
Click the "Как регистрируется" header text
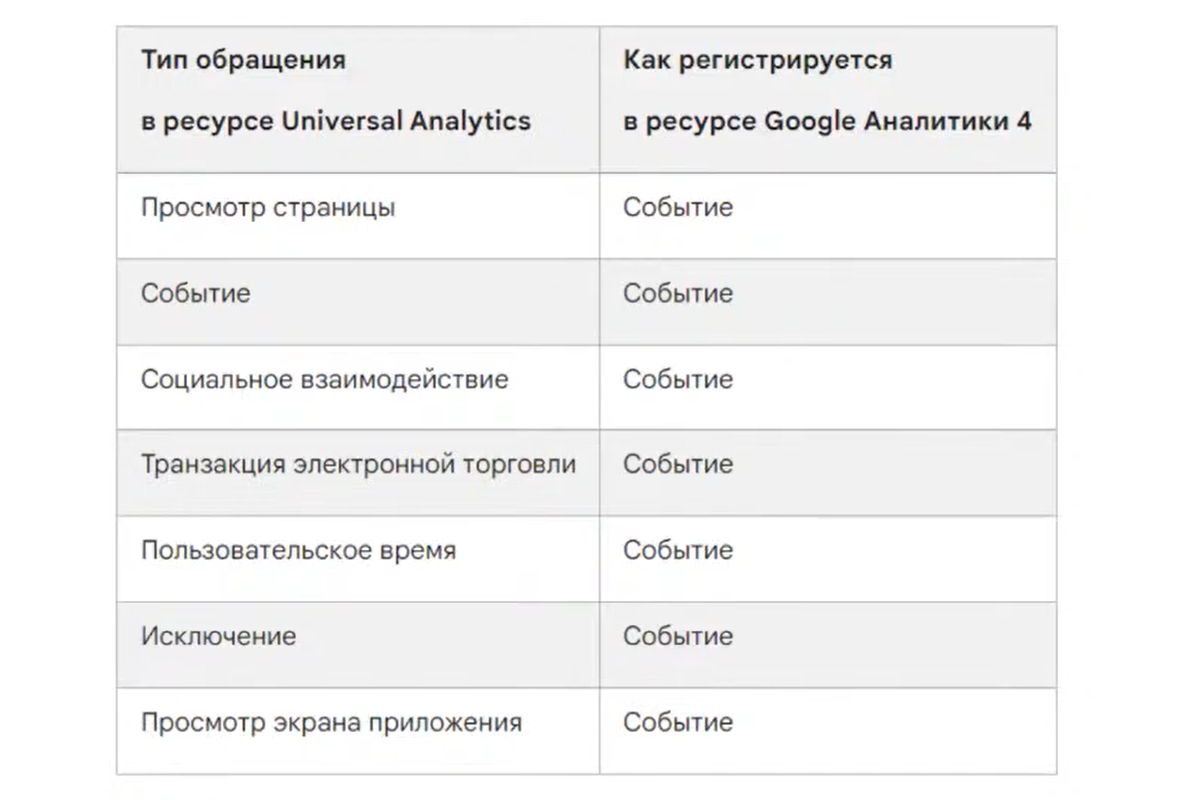(x=758, y=60)
